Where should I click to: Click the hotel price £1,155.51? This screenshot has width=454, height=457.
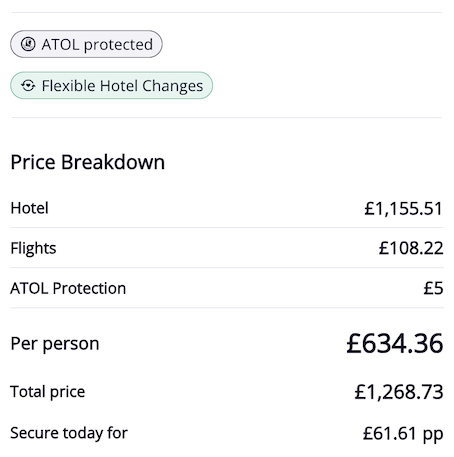(x=403, y=209)
